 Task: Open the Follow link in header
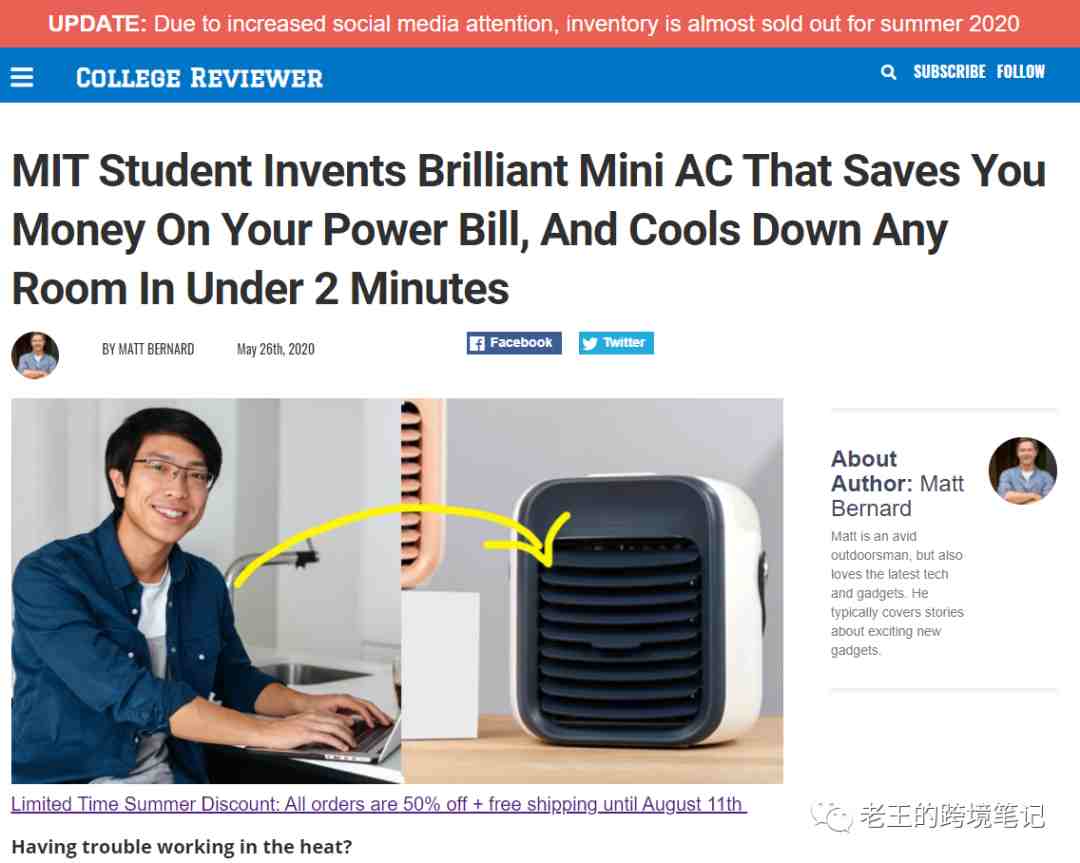(1020, 72)
